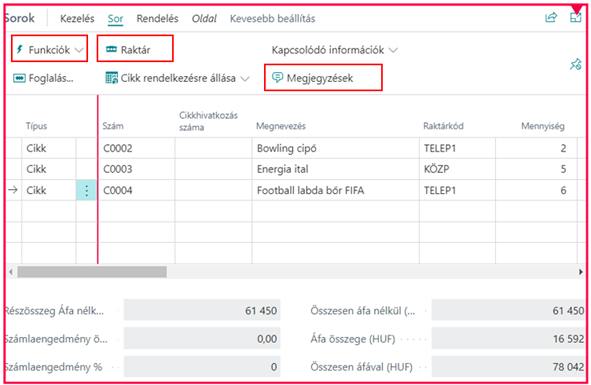
Task: Click Cikk type cell in C0004 row
Action: click(49, 190)
